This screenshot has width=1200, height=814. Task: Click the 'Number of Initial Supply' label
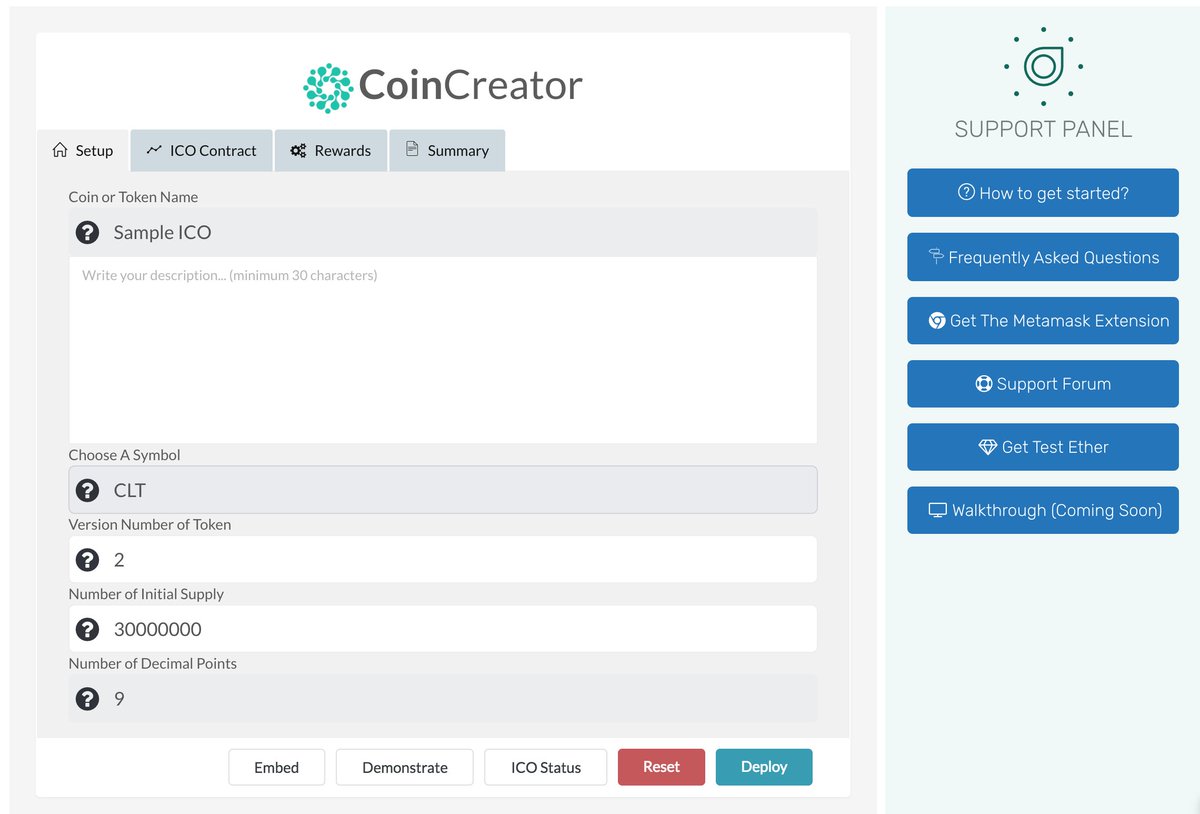coord(146,594)
